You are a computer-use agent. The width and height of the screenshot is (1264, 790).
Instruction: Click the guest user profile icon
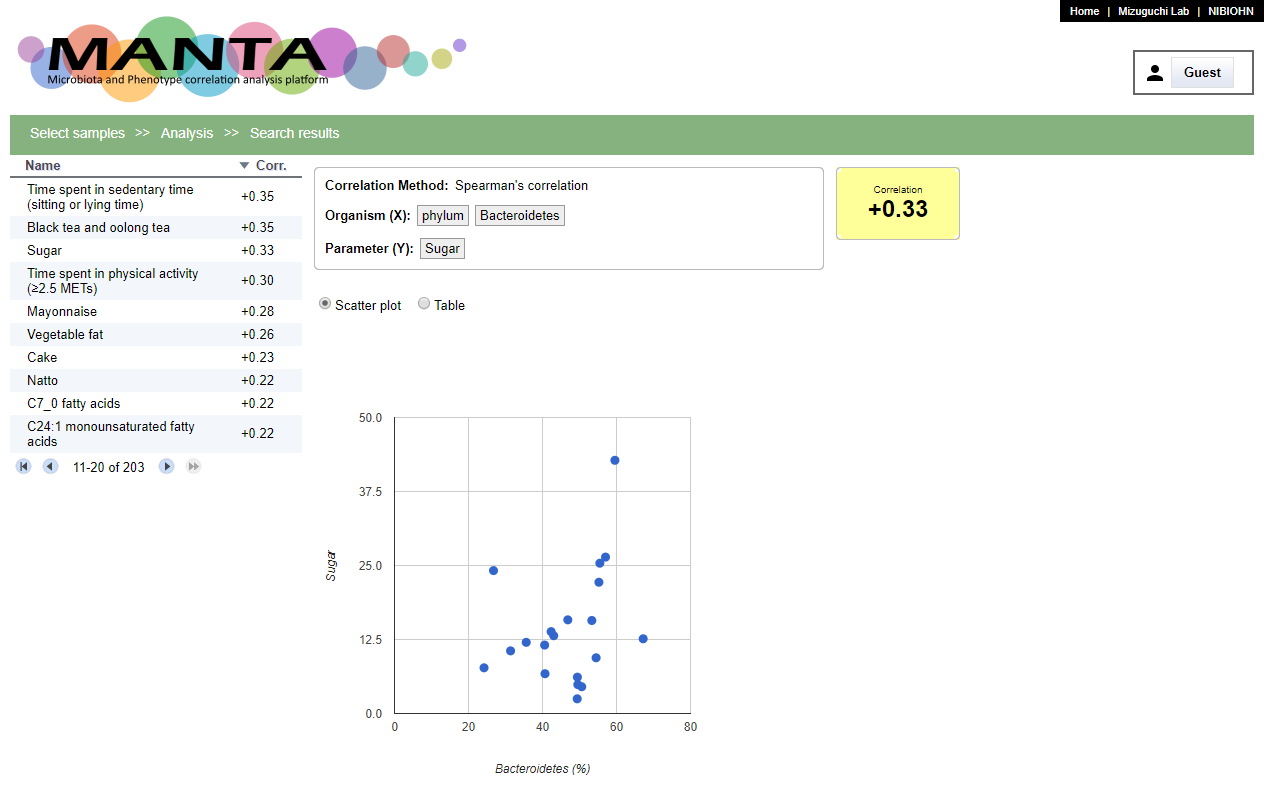coord(1155,72)
